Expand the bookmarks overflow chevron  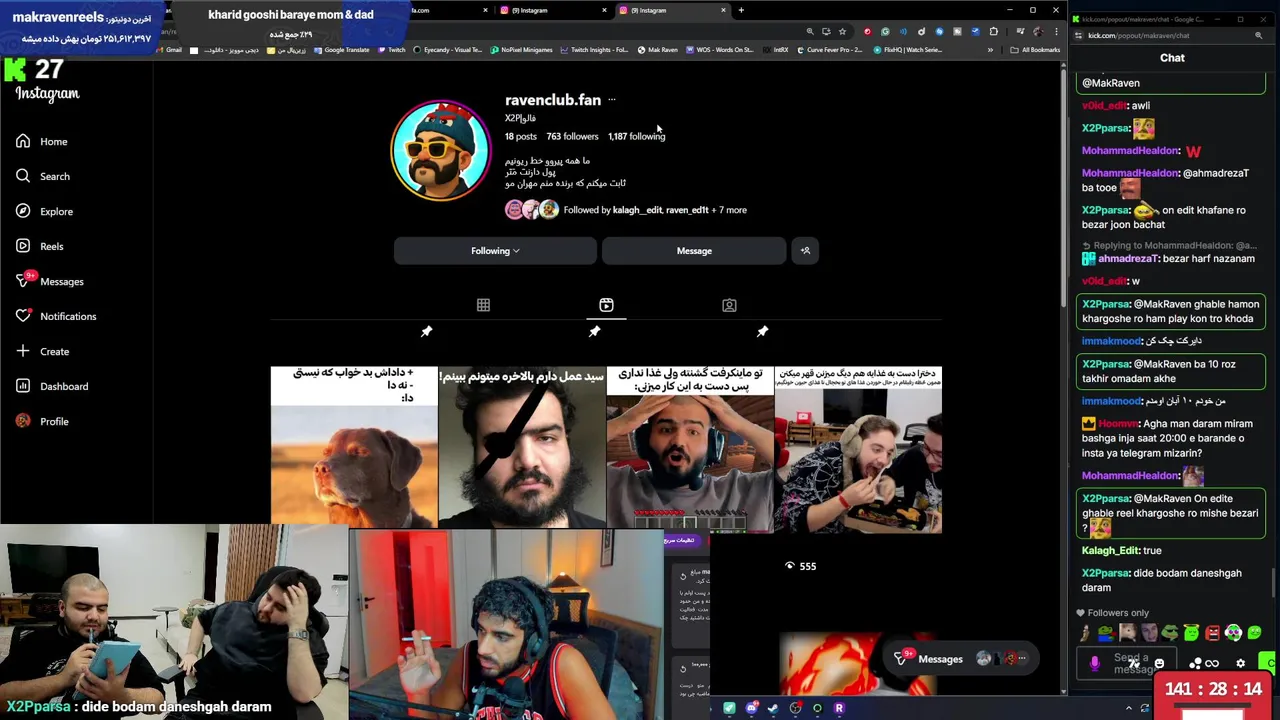990,50
